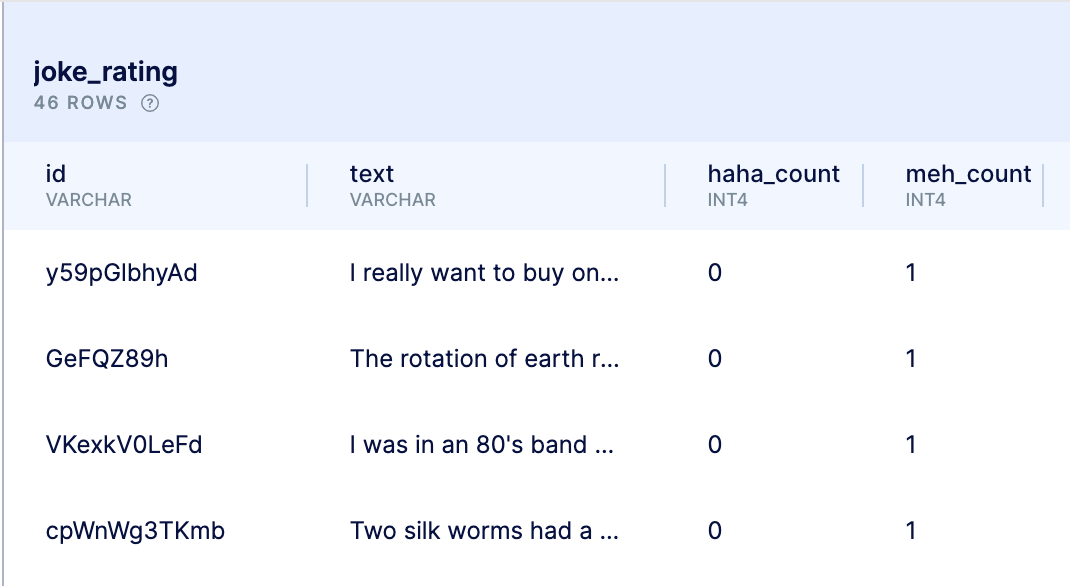Select the id cell VKexkV0LeFd
The width and height of the screenshot is (1070, 586).
pos(124,445)
